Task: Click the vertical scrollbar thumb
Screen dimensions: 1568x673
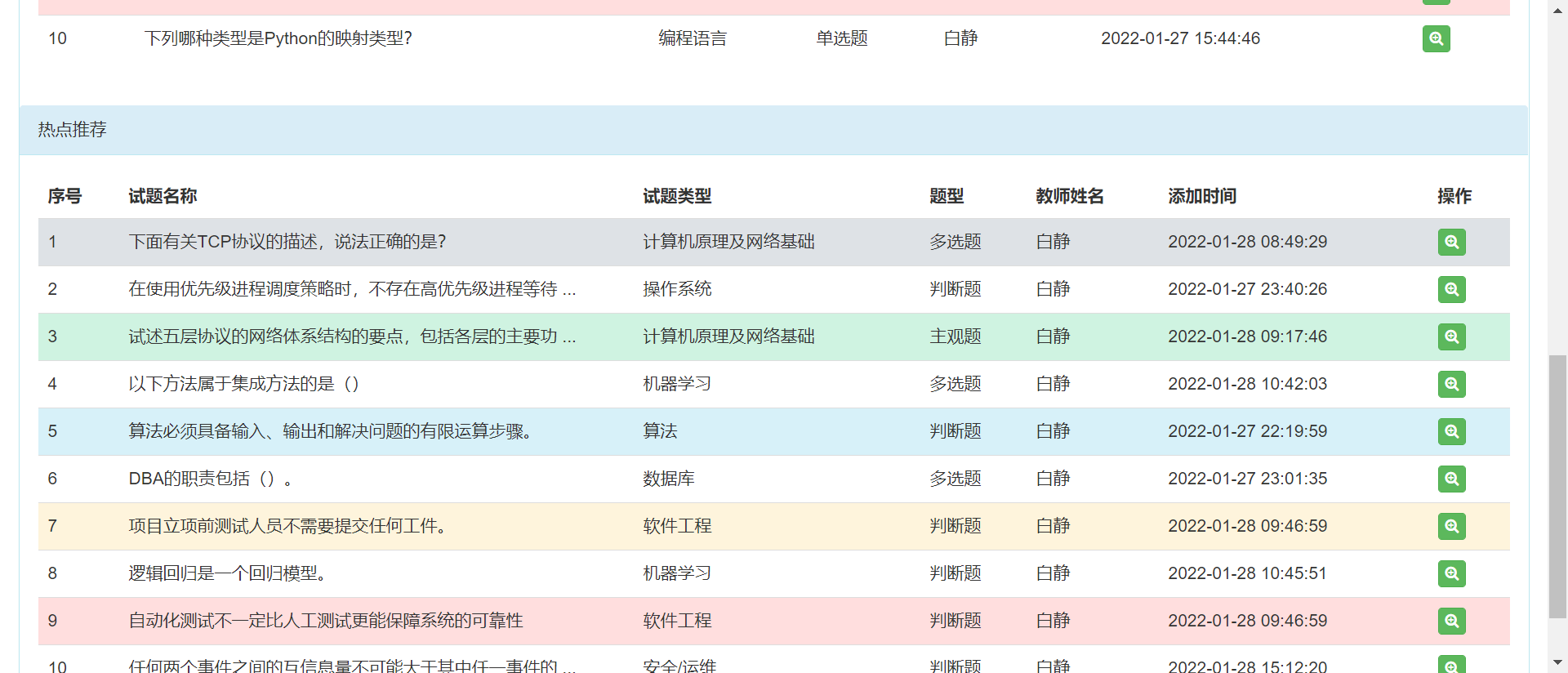Action: tap(1557, 487)
